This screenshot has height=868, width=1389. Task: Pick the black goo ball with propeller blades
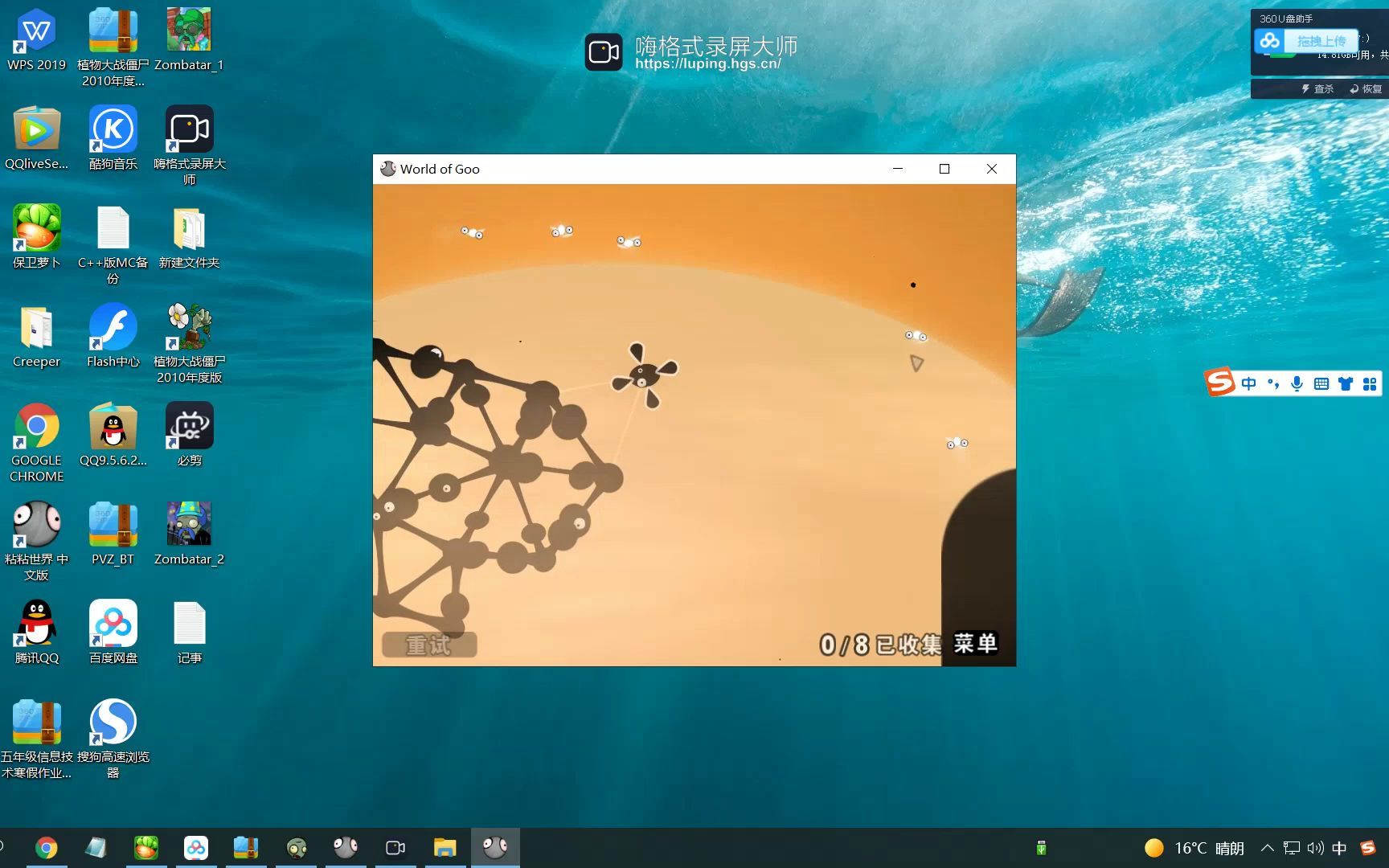[645, 375]
